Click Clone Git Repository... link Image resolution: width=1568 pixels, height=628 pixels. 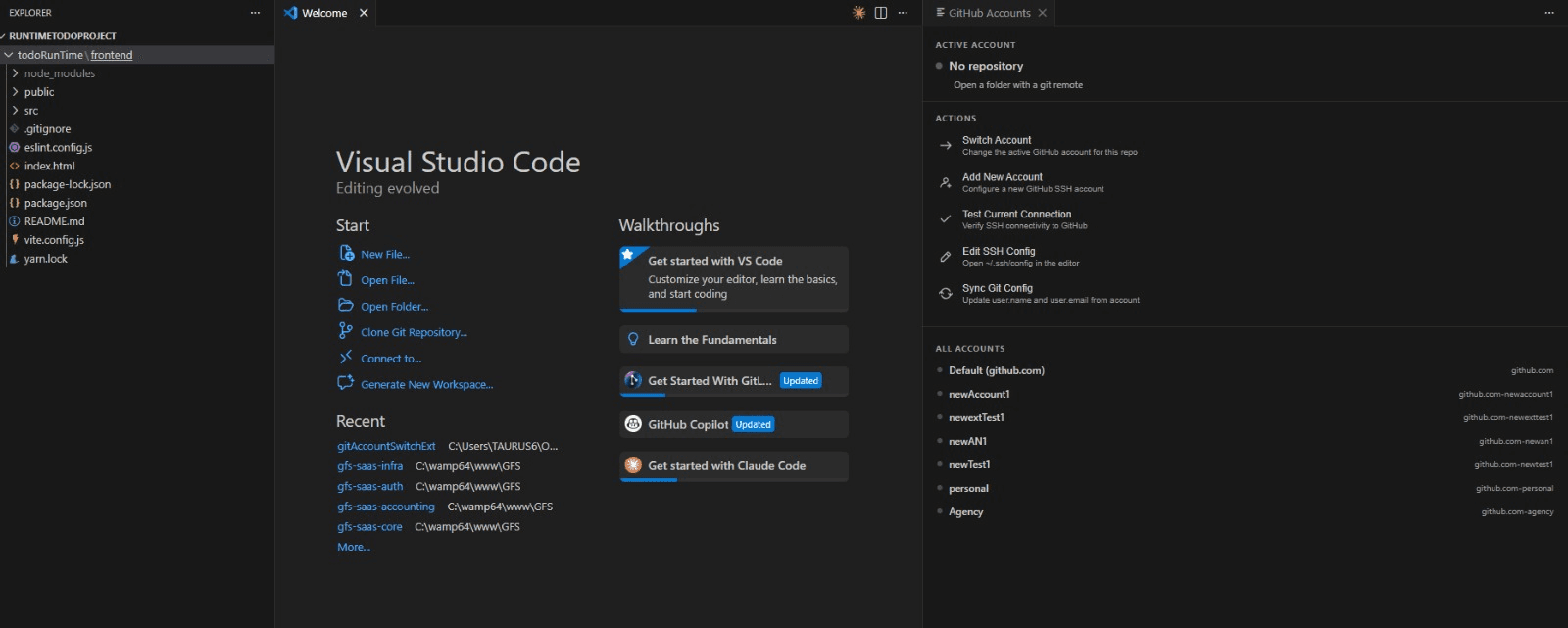pyautogui.click(x=414, y=332)
